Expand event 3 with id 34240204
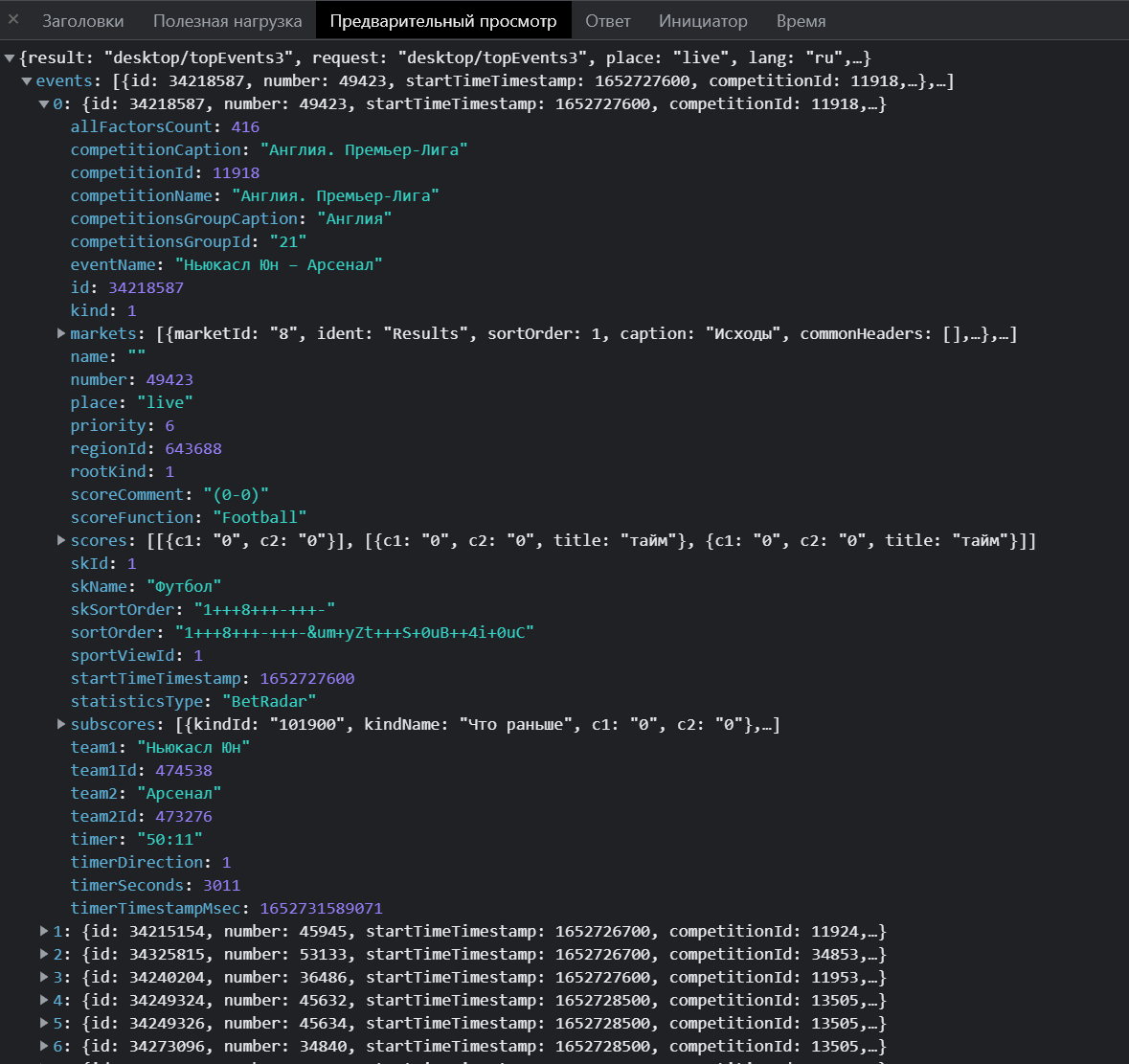Screen dimensions: 1129x1064 coord(44,977)
